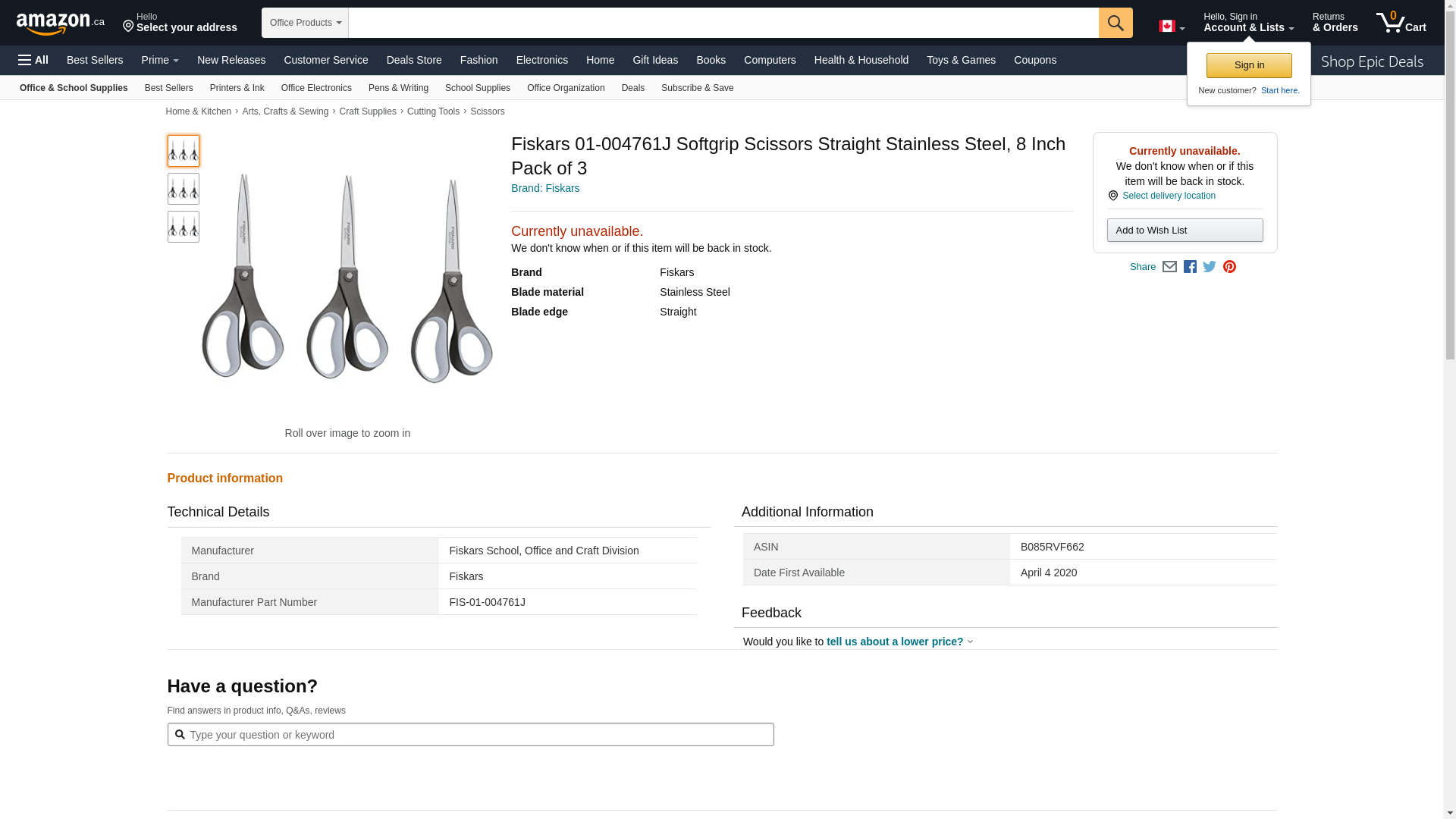Click the yellow Sign in button
This screenshot has width=1456, height=819.
click(x=1249, y=65)
